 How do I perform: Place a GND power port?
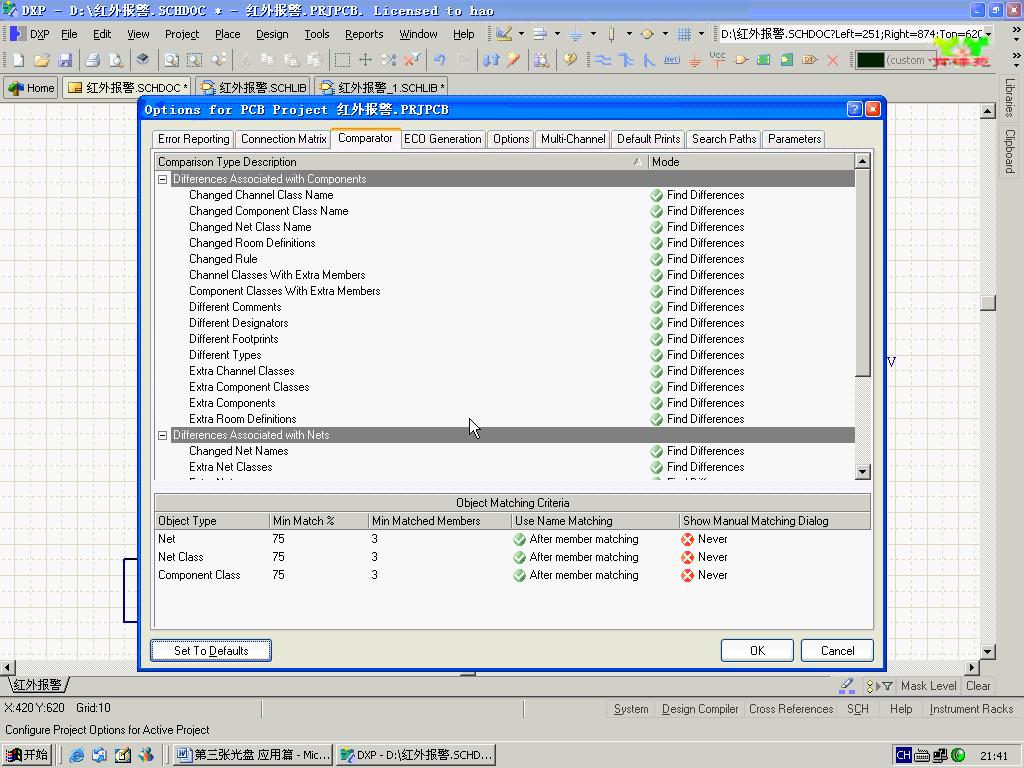[x=695, y=60]
